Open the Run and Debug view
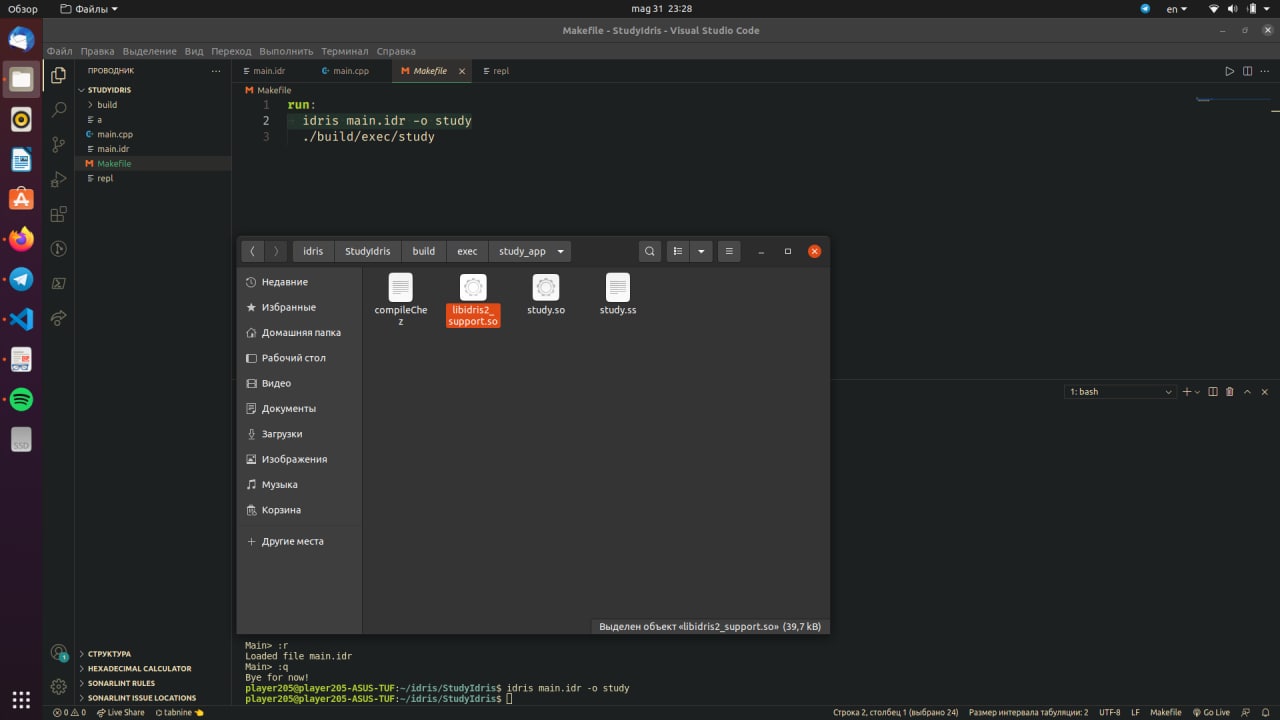Screen dimensions: 1280x720 tap(59, 179)
